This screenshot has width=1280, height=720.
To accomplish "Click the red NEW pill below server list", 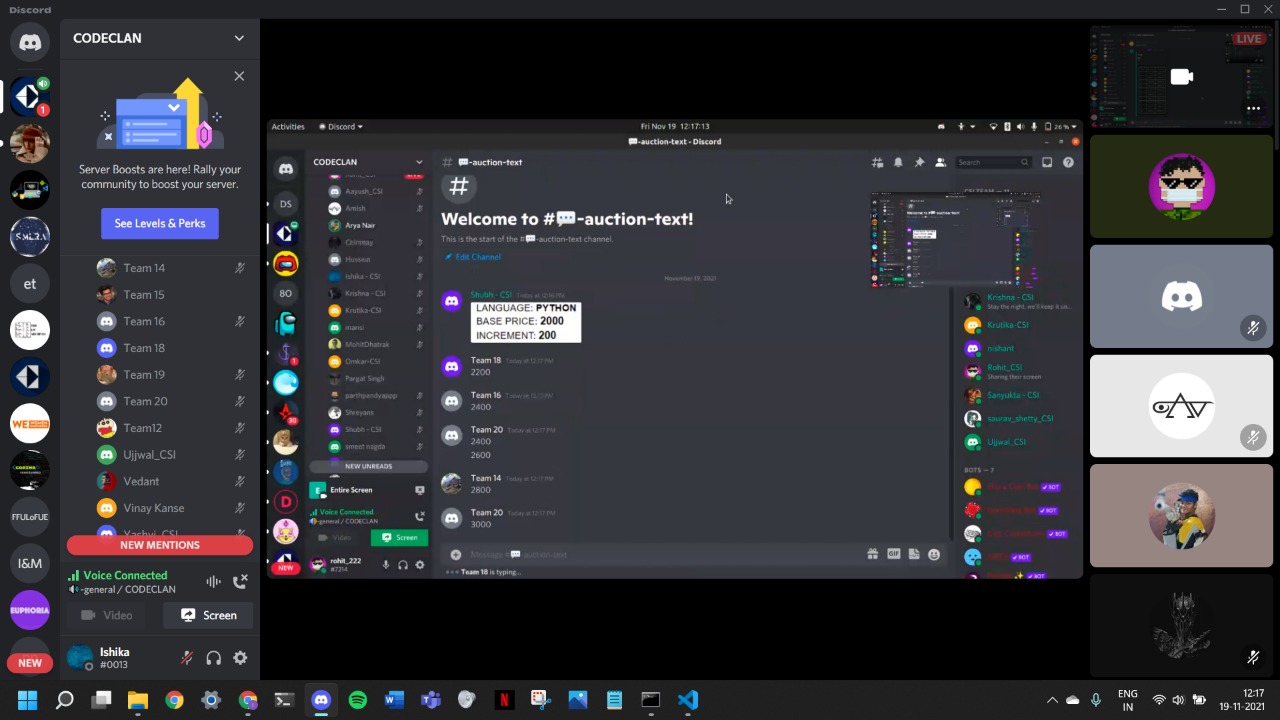I will [x=30, y=662].
